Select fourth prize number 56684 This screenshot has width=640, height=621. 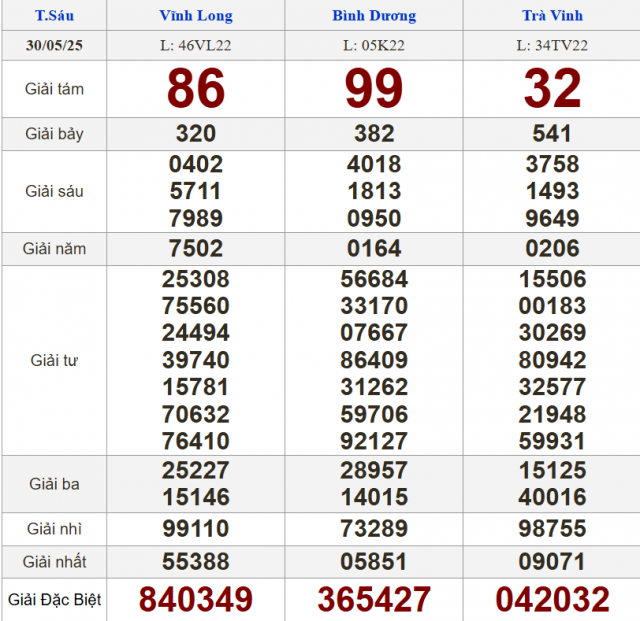[374, 279]
